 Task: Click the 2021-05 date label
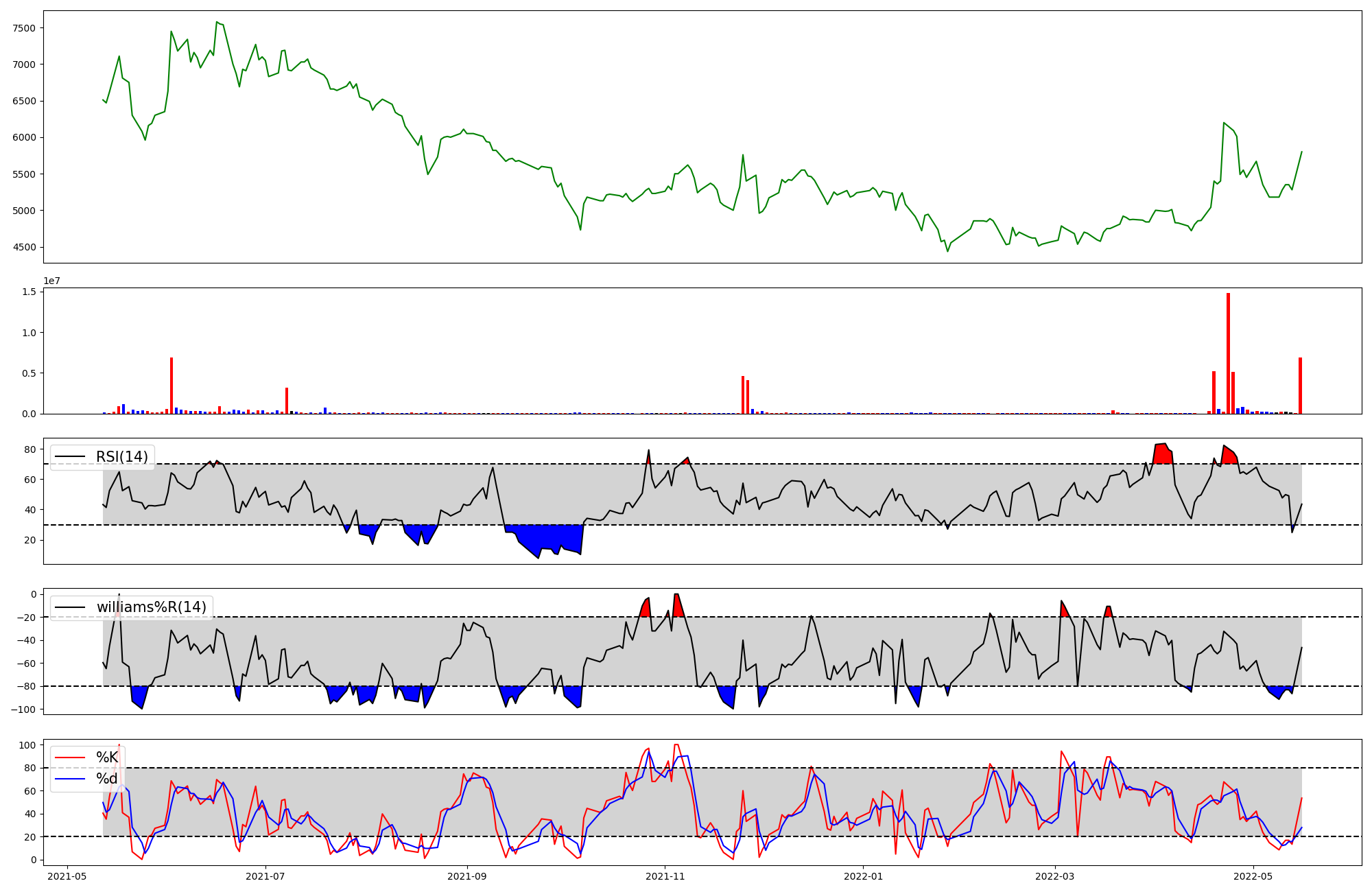point(67,876)
